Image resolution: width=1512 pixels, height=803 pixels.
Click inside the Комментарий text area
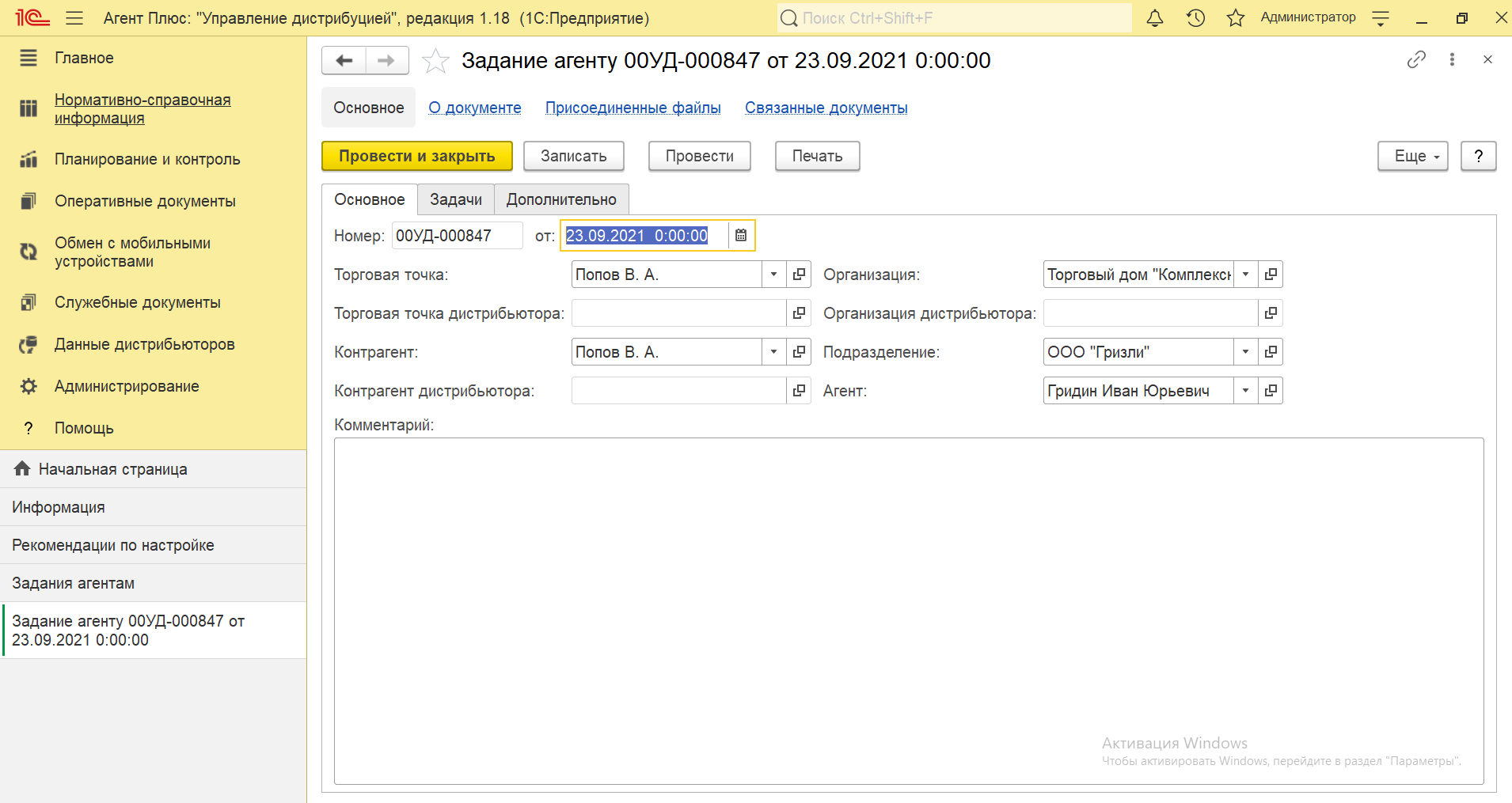coord(909,611)
